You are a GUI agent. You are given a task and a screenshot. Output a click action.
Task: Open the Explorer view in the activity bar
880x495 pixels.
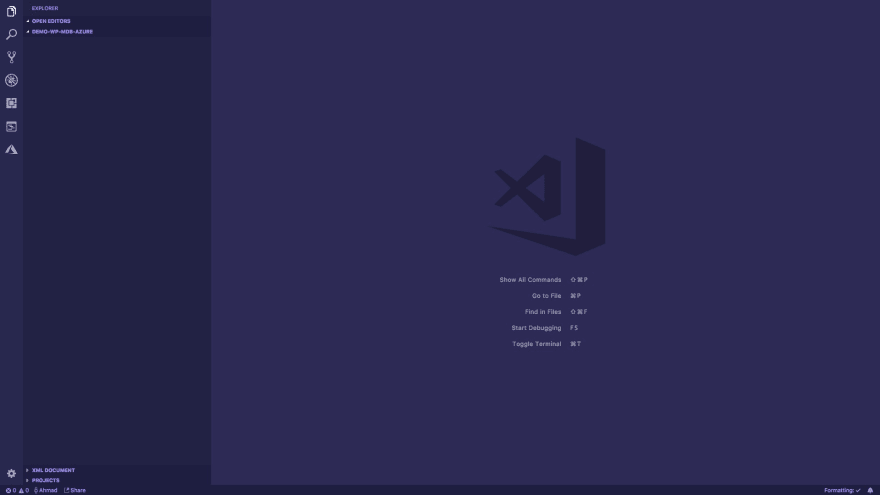(x=11, y=11)
